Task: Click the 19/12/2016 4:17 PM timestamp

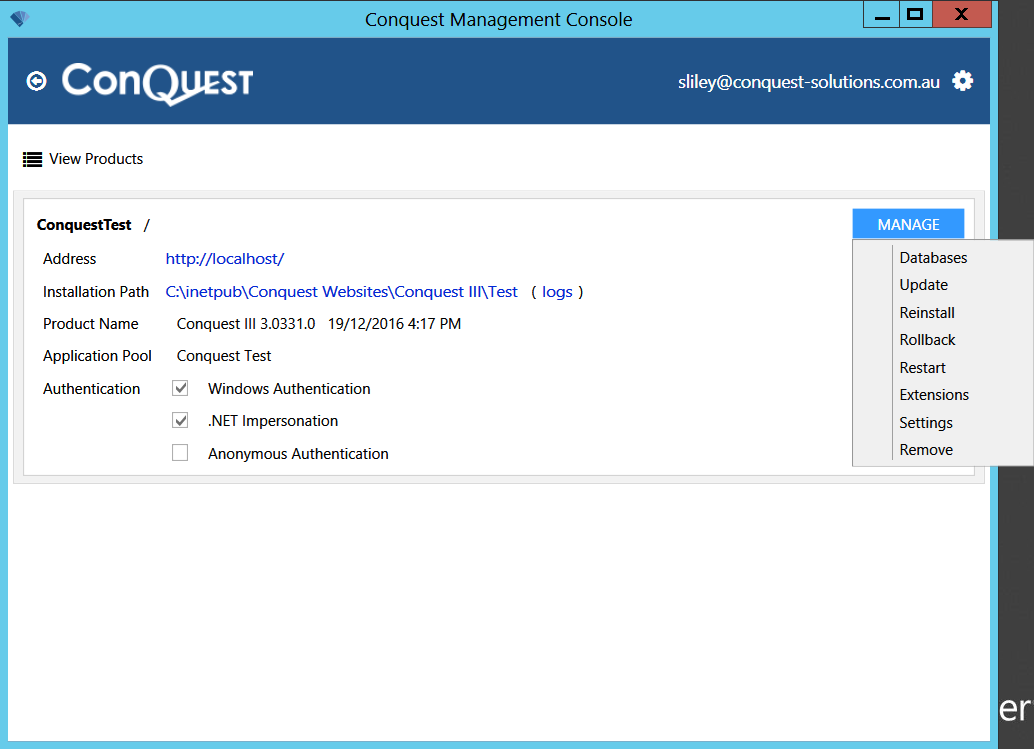Action: click(x=394, y=324)
